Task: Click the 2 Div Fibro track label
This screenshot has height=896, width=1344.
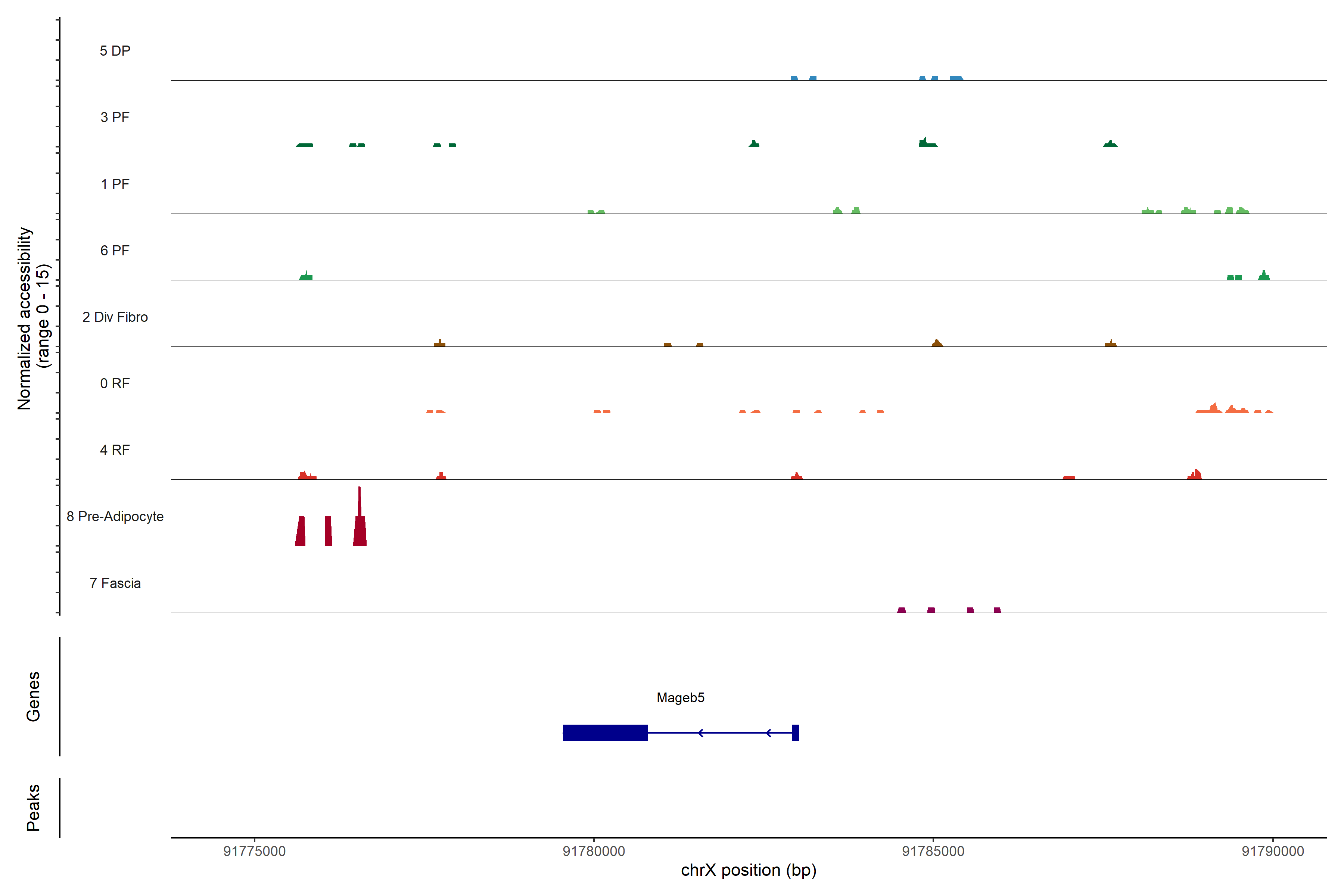Action: click(115, 317)
